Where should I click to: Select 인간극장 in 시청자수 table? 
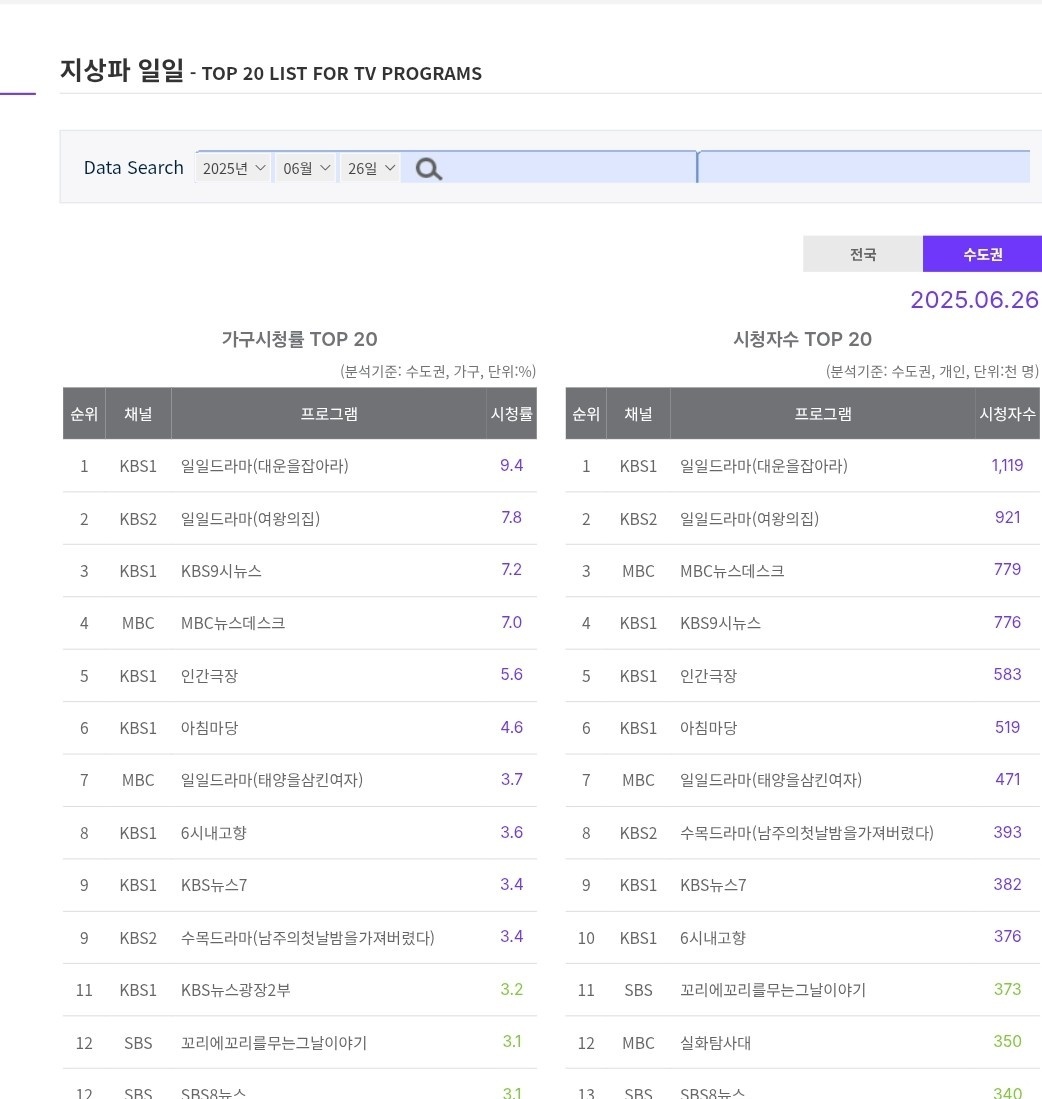pos(708,676)
